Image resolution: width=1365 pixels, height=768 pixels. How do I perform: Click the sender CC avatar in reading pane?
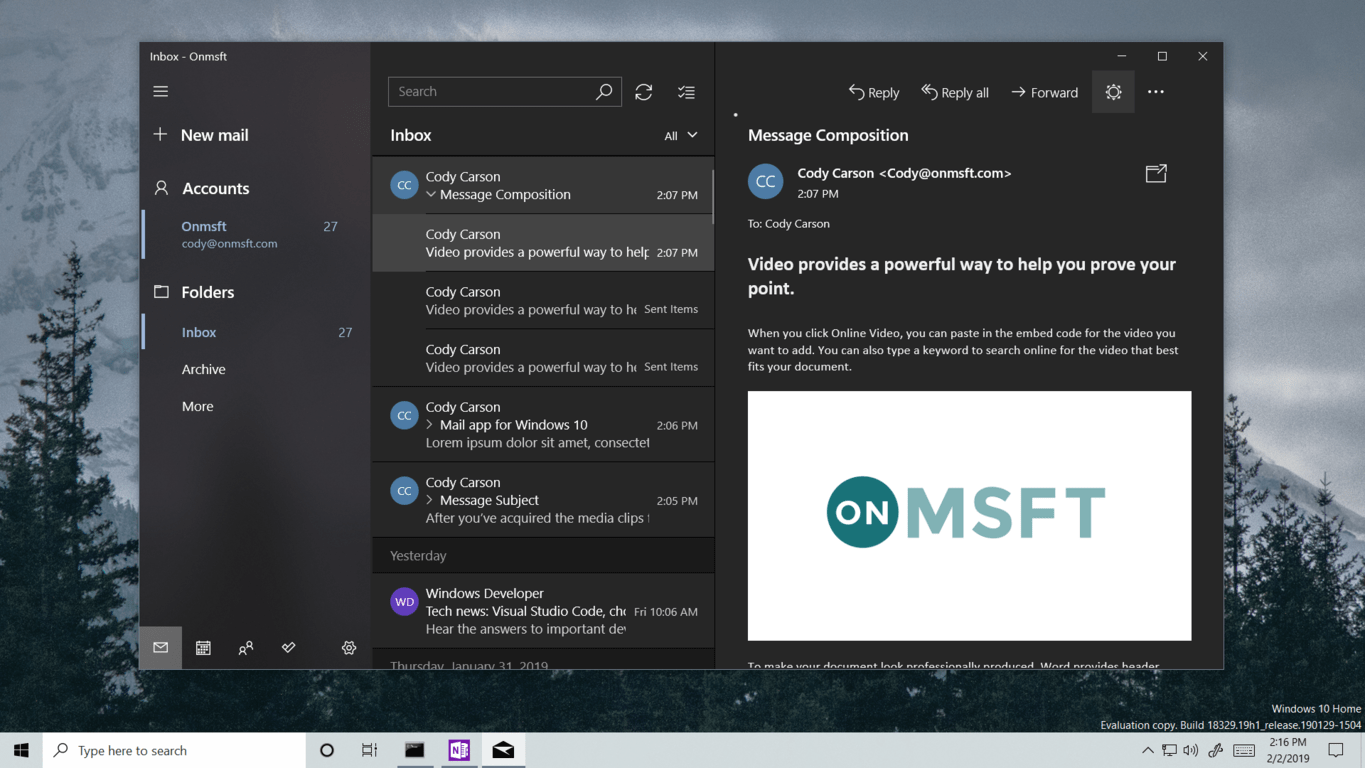coord(766,181)
